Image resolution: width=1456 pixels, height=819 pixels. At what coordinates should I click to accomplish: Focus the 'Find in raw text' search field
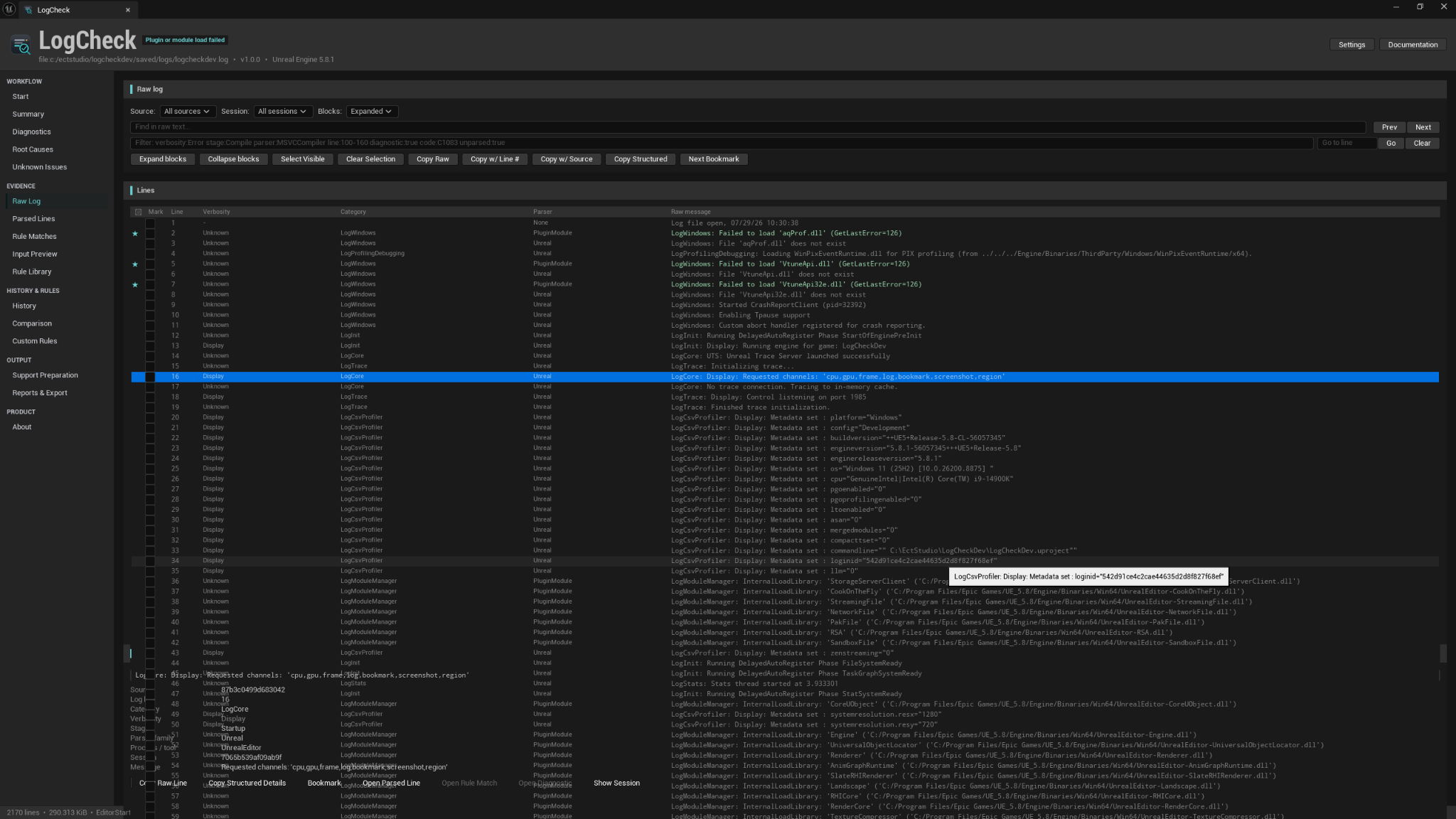[748, 127]
